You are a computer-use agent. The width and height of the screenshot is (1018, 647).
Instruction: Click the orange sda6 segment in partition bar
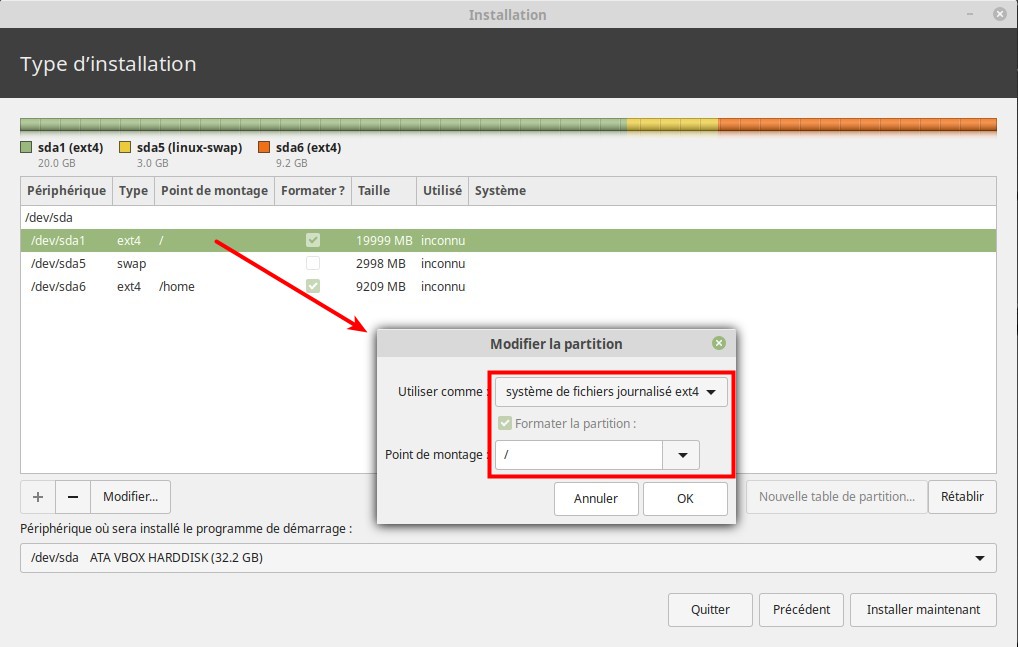(x=856, y=126)
